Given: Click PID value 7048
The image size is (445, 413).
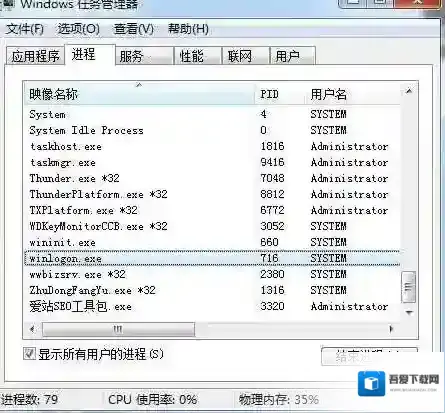Looking at the screenshot, I should pyautogui.click(x=272, y=178).
